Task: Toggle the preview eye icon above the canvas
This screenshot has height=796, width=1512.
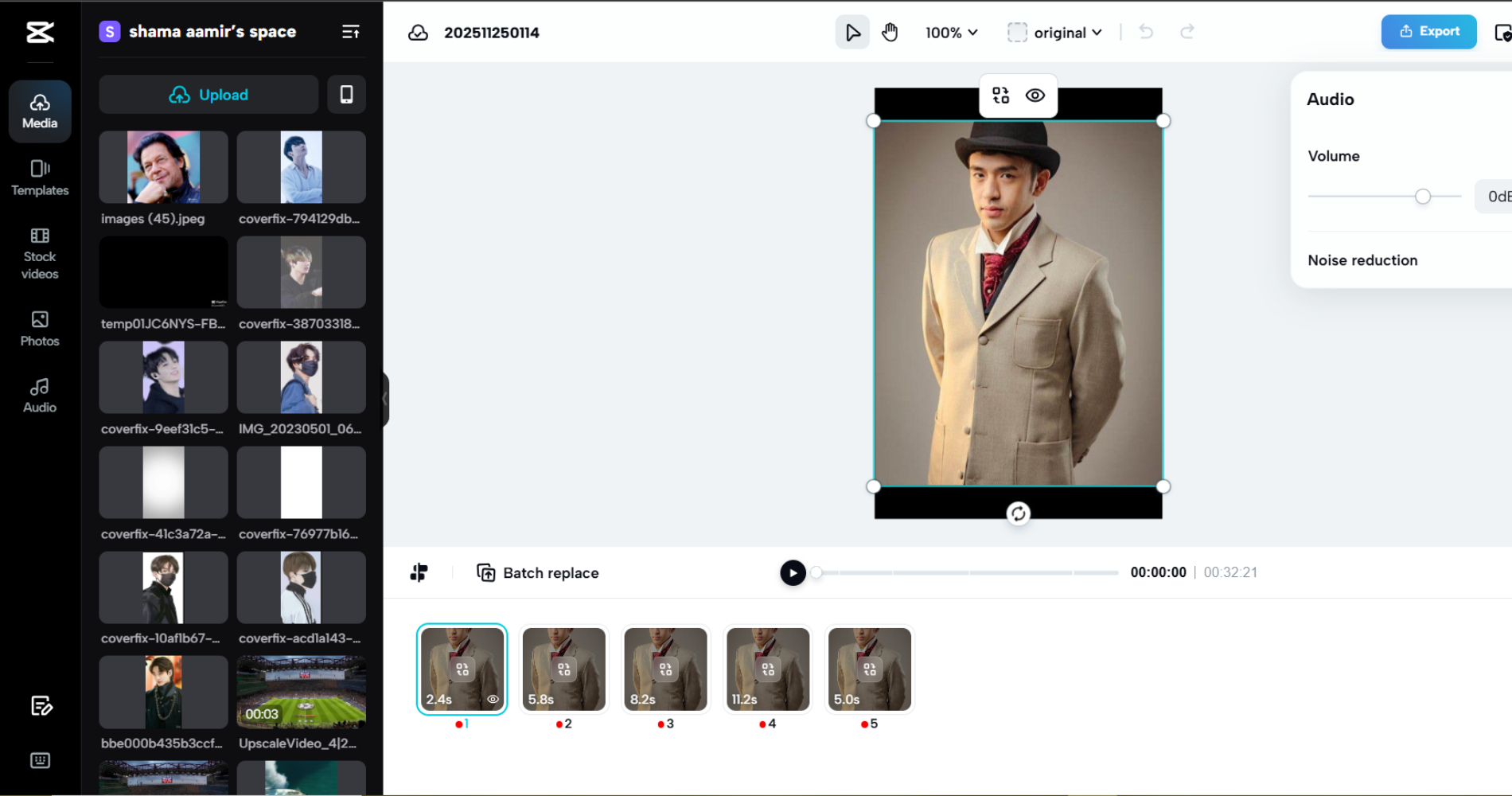Action: (1035, 95)
